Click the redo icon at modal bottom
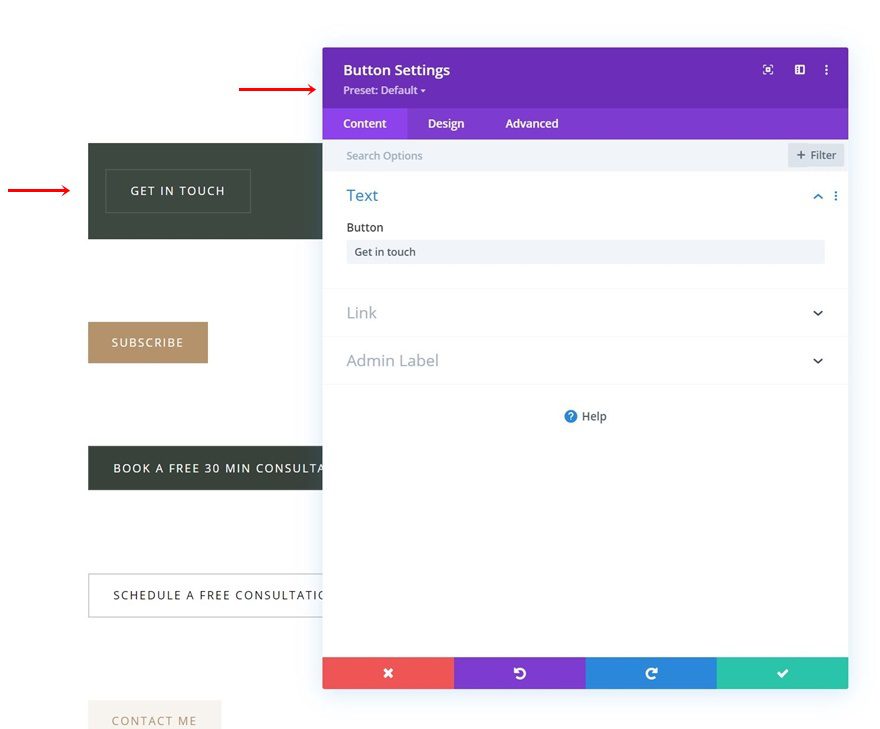880x729 pixels. 651,672
